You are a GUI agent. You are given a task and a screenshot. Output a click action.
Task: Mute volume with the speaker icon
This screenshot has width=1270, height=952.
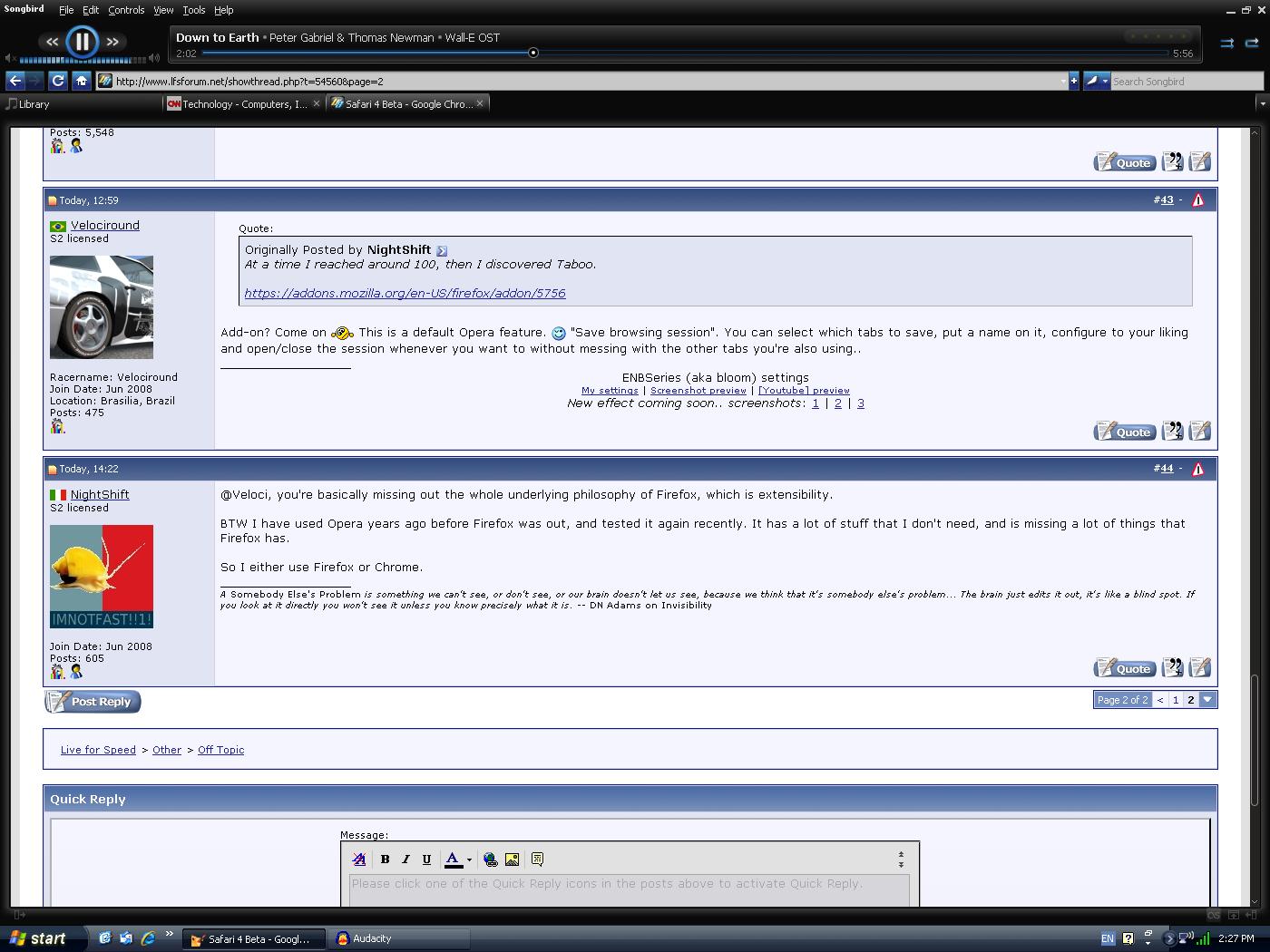click(10, 59)
